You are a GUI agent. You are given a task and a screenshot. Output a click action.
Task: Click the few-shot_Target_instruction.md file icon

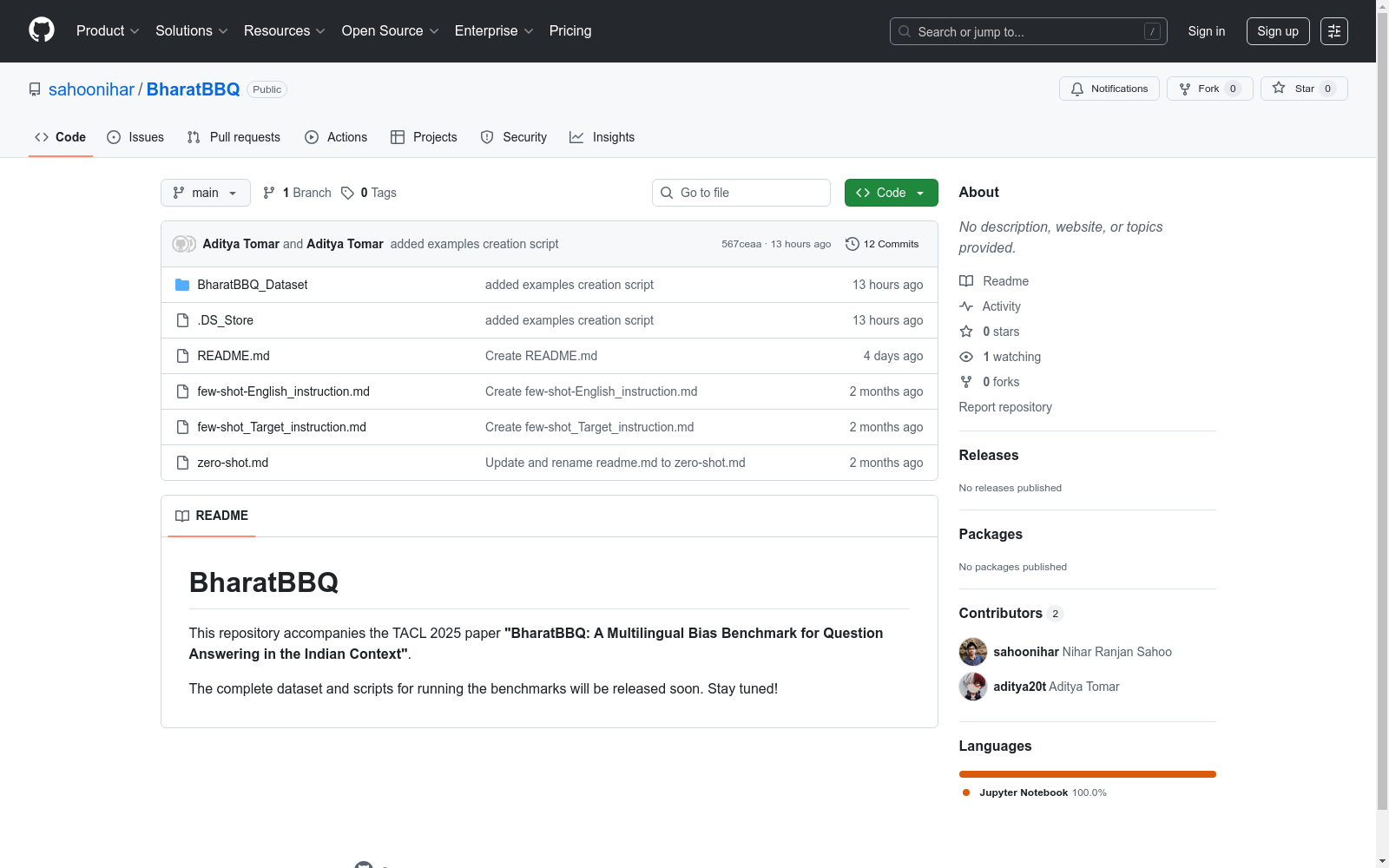(182, 427)
